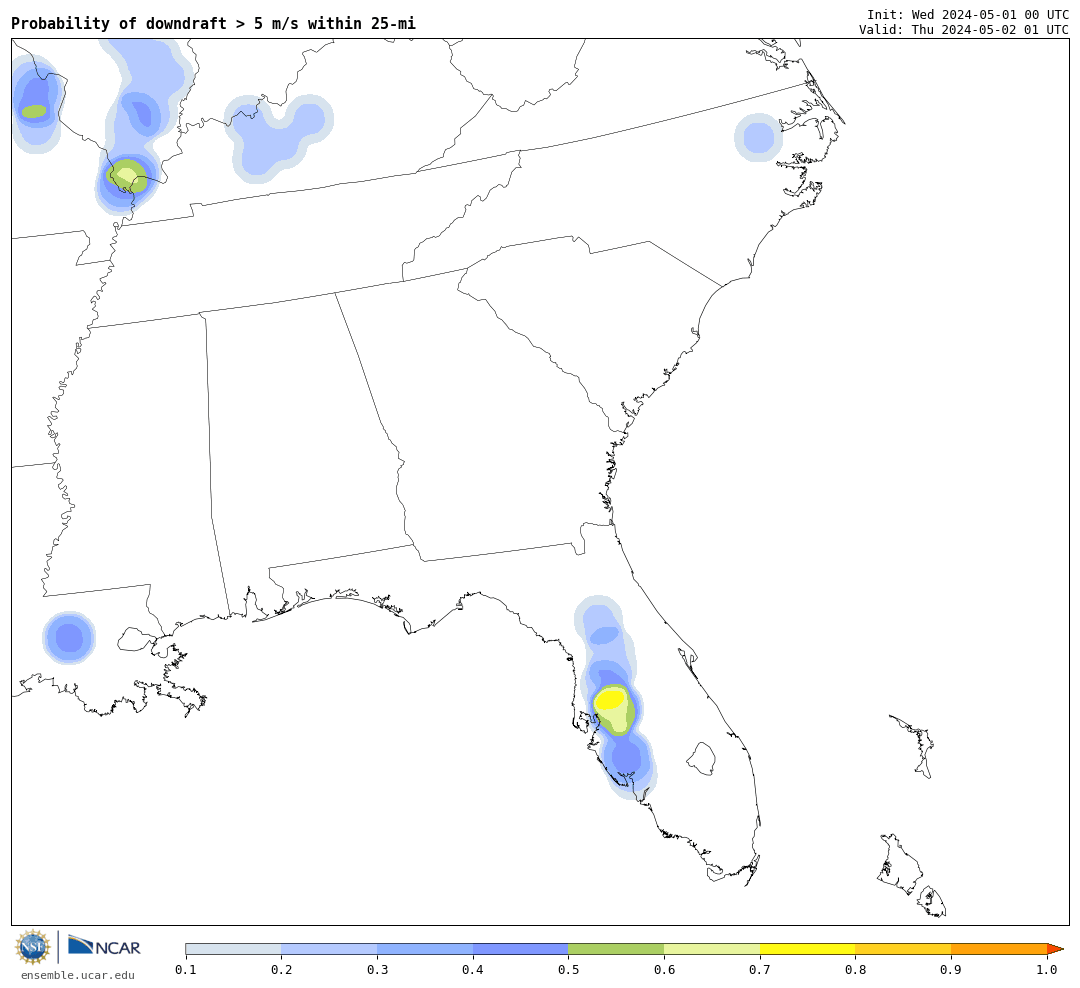The image size is (1080, 988).
Task: Click the 0.1–0.2 pale gray colorbar segment
Action: [x=233, y=949]
